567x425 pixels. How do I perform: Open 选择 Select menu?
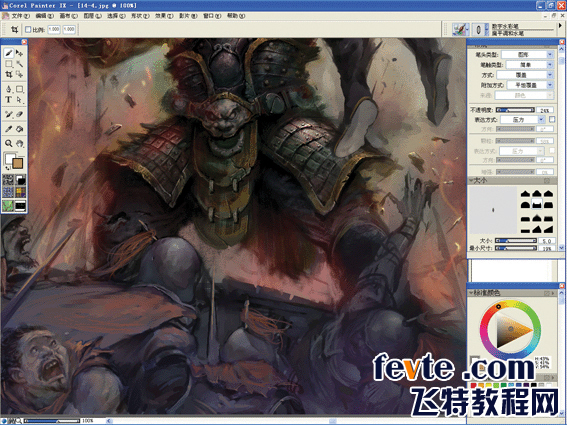pos(116,16)
